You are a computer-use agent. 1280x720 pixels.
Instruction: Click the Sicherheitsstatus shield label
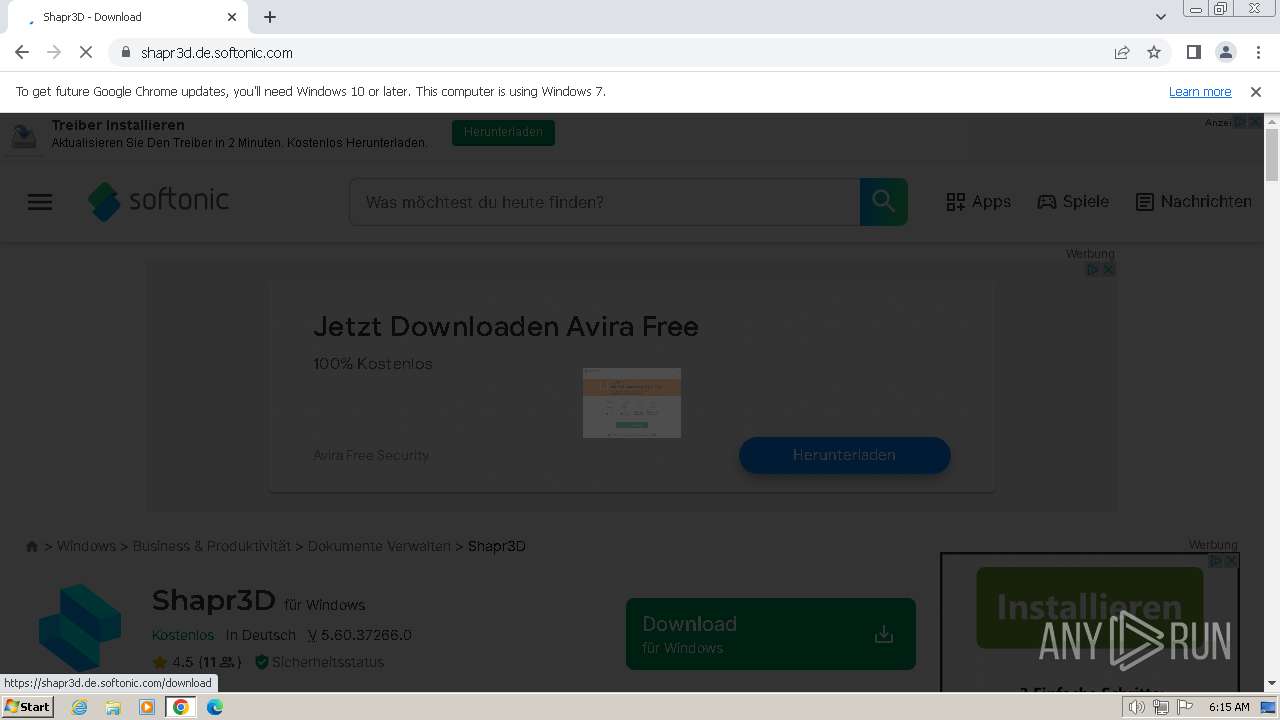pos(319,662)
